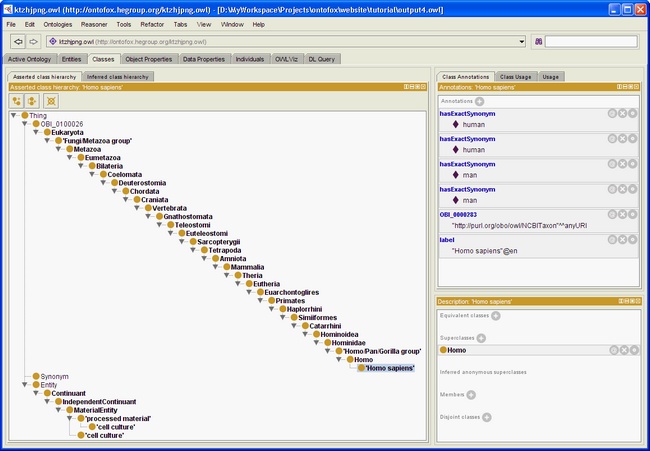The width and height of the screenshot is (650, 451).
Task: Collapse the Eukaryota tree node
Action: tap(36, 132)
